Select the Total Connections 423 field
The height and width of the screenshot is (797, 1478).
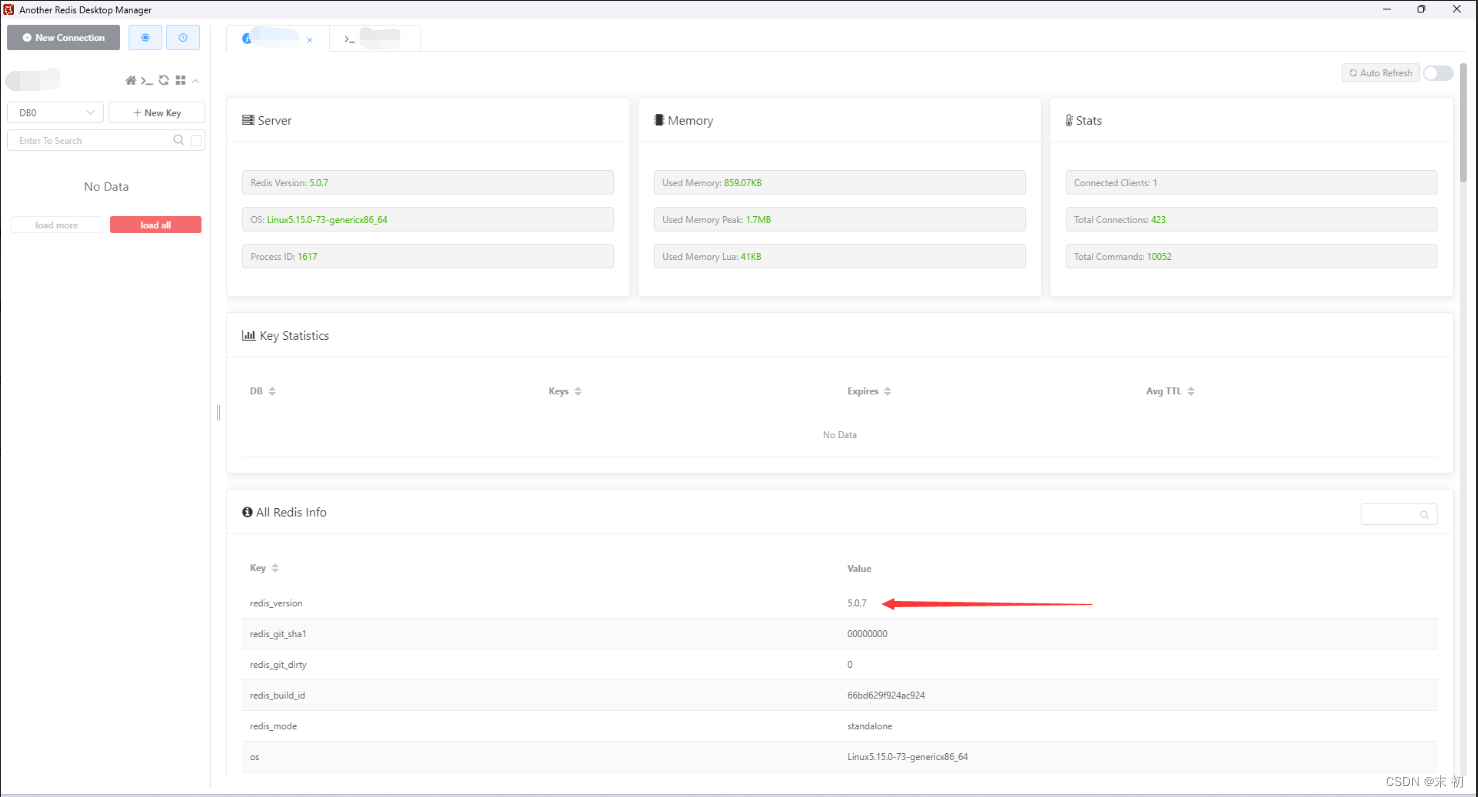(1251, 219)
